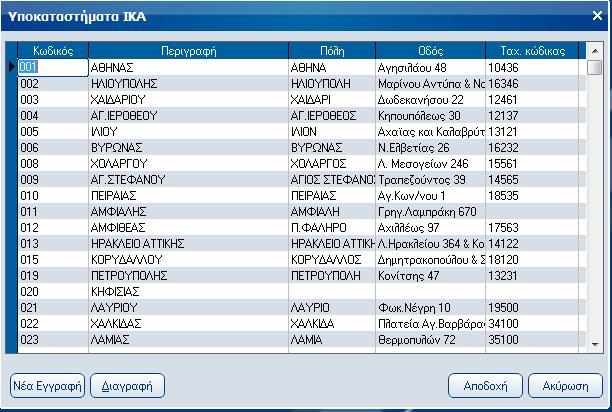Click the street cell Αγησιλάου 48
The image size is (612, 412).
click(431, 67)
